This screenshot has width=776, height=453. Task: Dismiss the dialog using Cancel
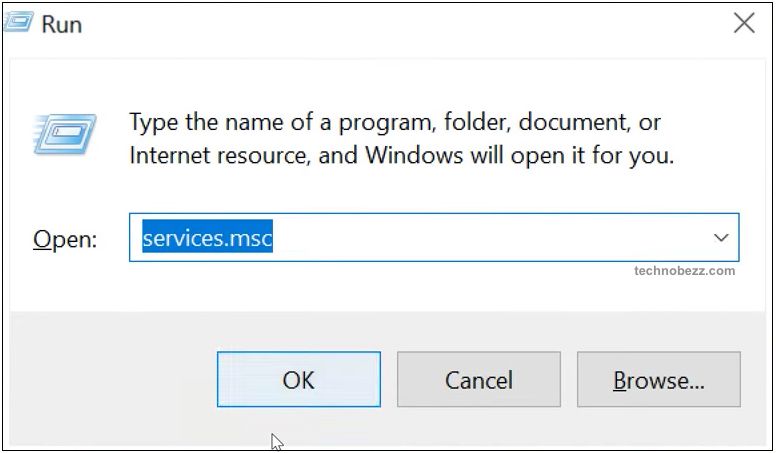479,379
